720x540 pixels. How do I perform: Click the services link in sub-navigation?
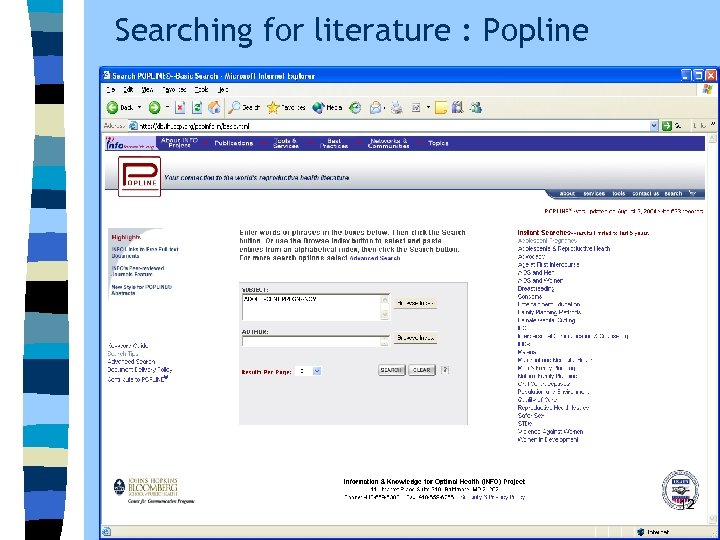pos(594,194)
